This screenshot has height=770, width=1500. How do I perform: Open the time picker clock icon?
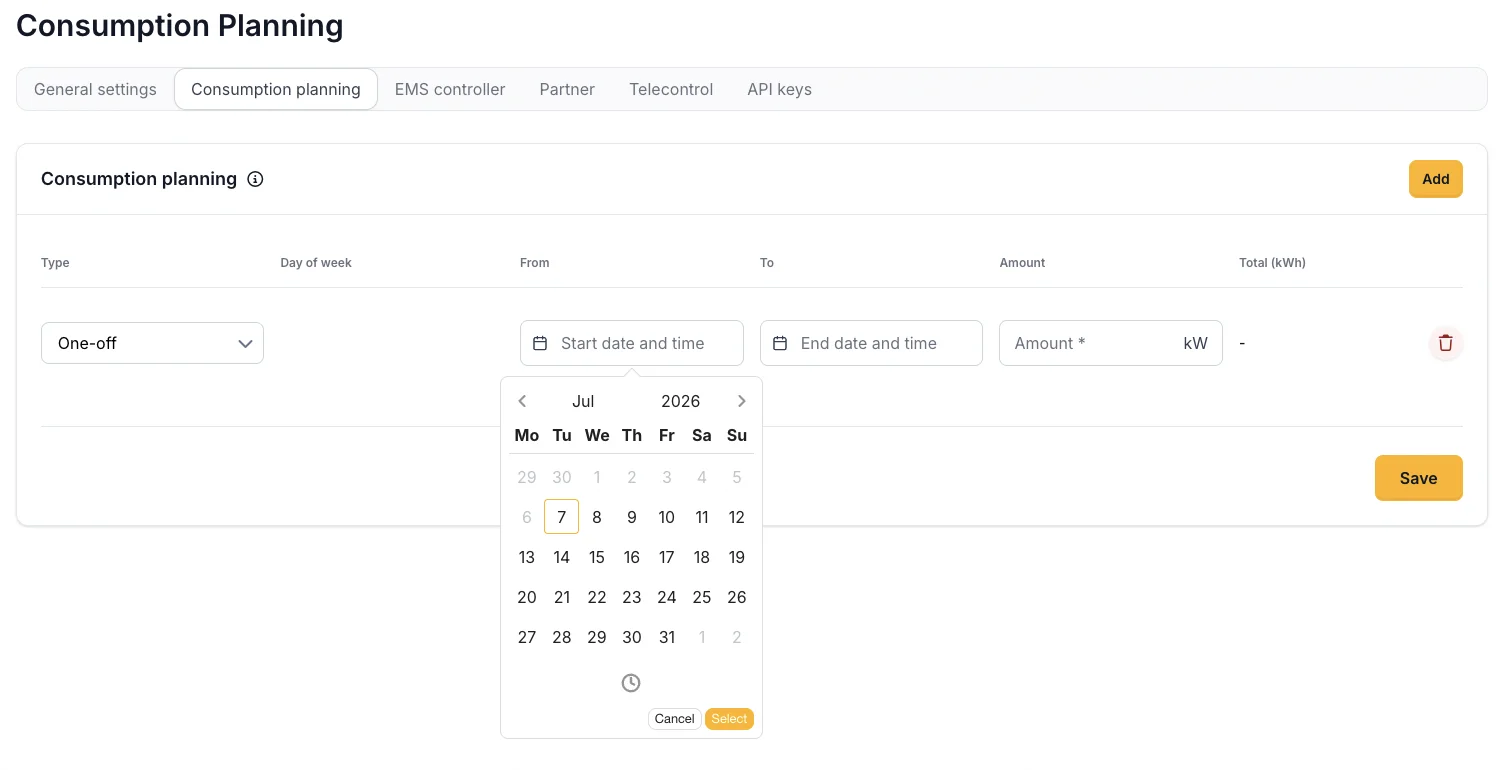(631, 683)
